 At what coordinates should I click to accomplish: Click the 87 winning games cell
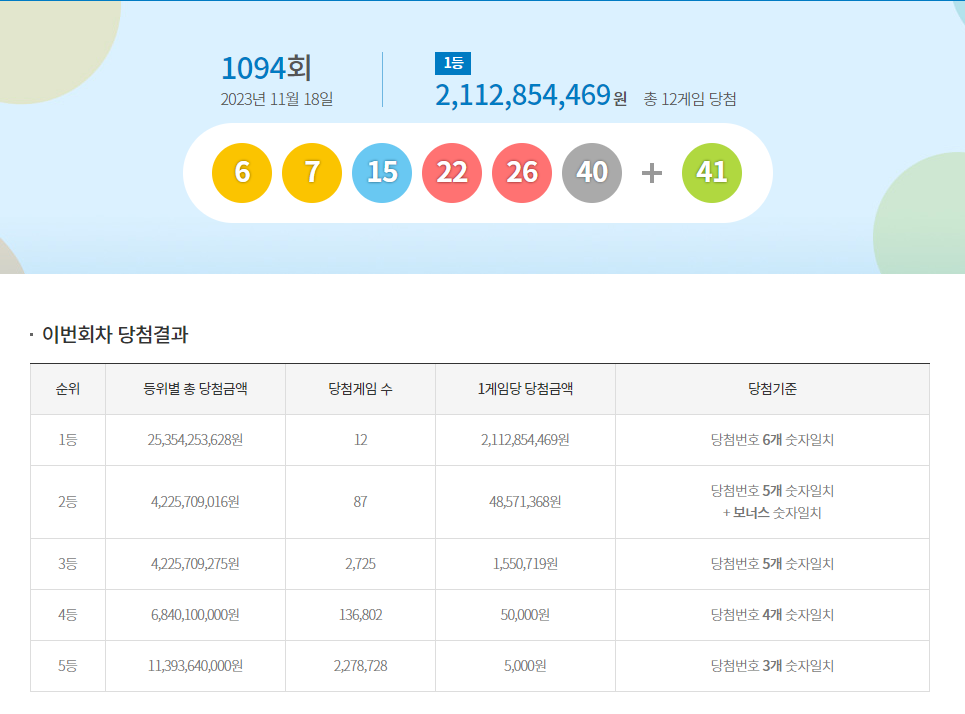click(x=360, y=502)
